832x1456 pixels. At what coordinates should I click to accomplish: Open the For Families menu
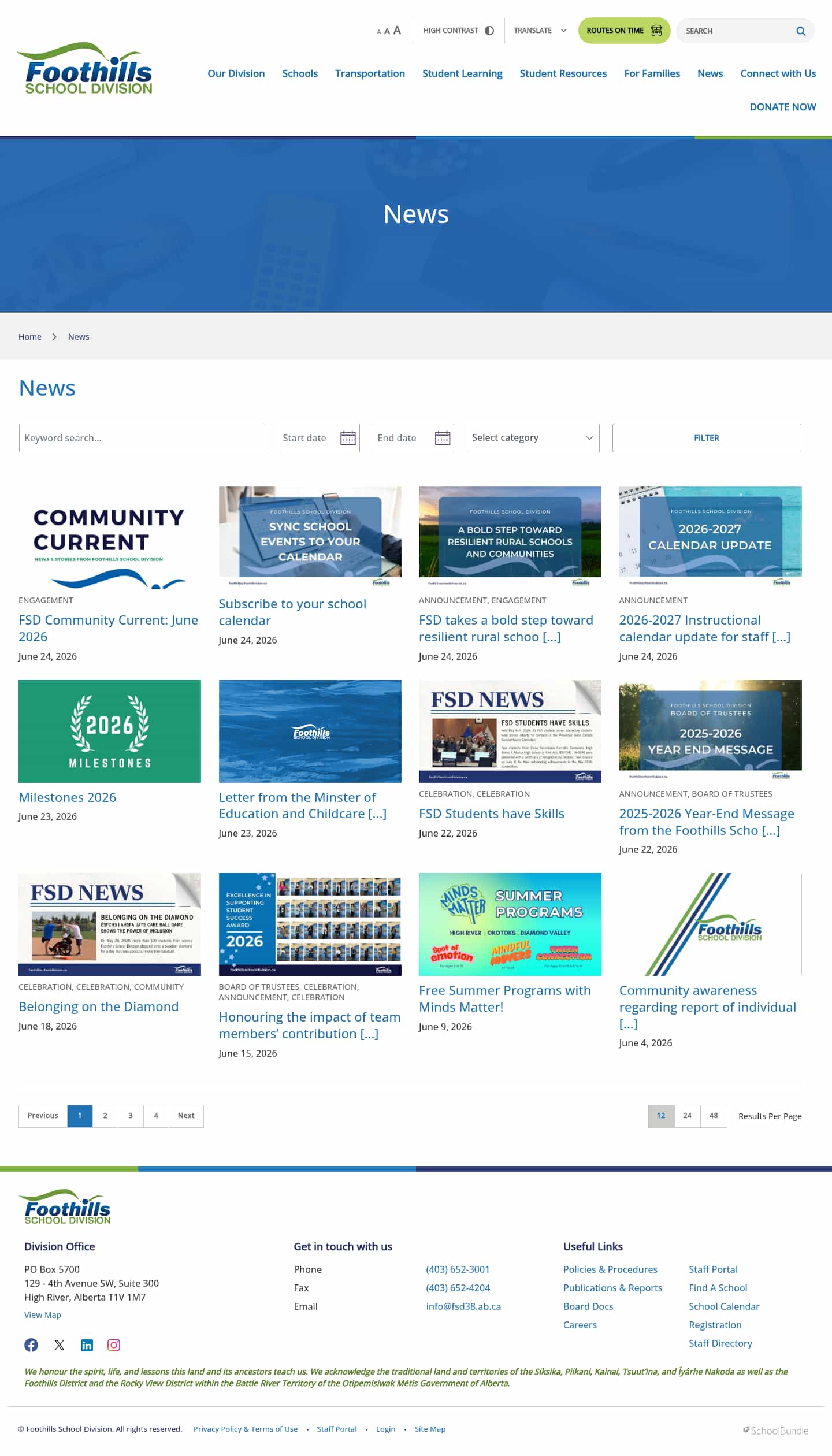652,73
